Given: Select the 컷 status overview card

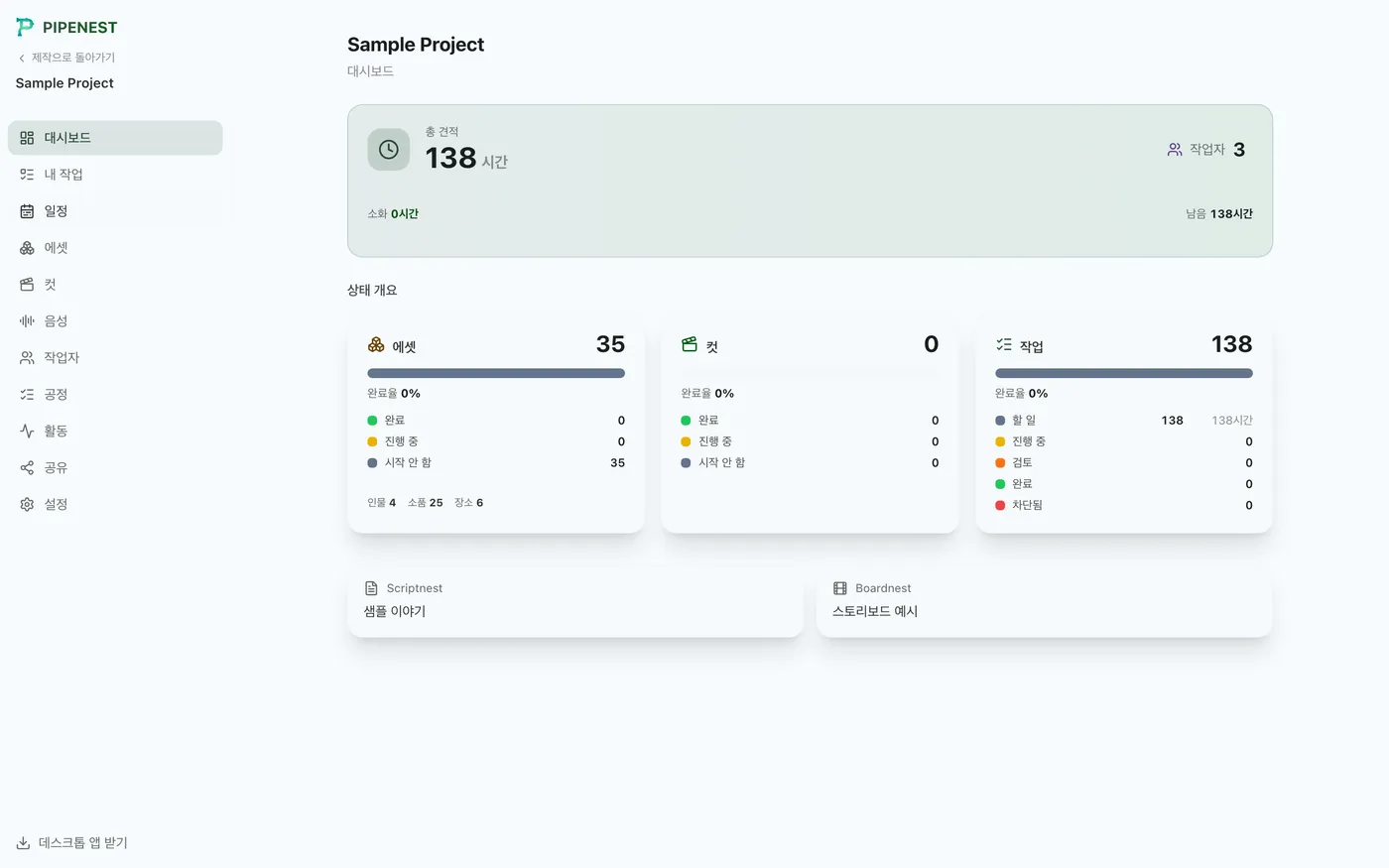Looking at the screenshot, I should tap(810, 426).
